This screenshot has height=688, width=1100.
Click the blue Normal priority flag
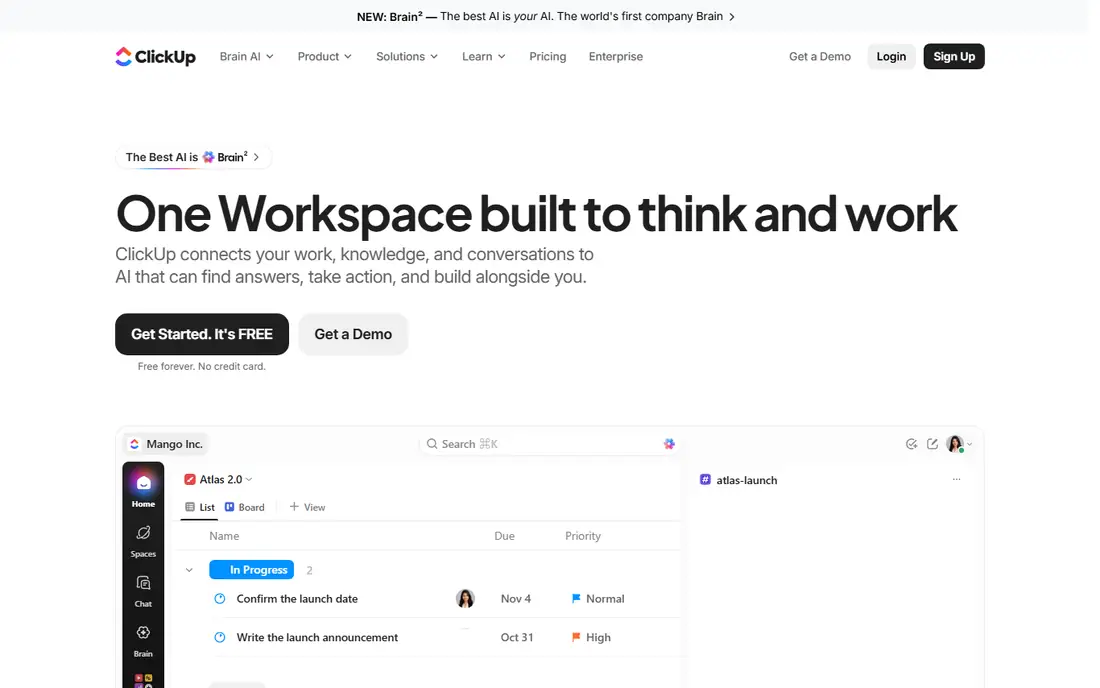coord(576,599)
